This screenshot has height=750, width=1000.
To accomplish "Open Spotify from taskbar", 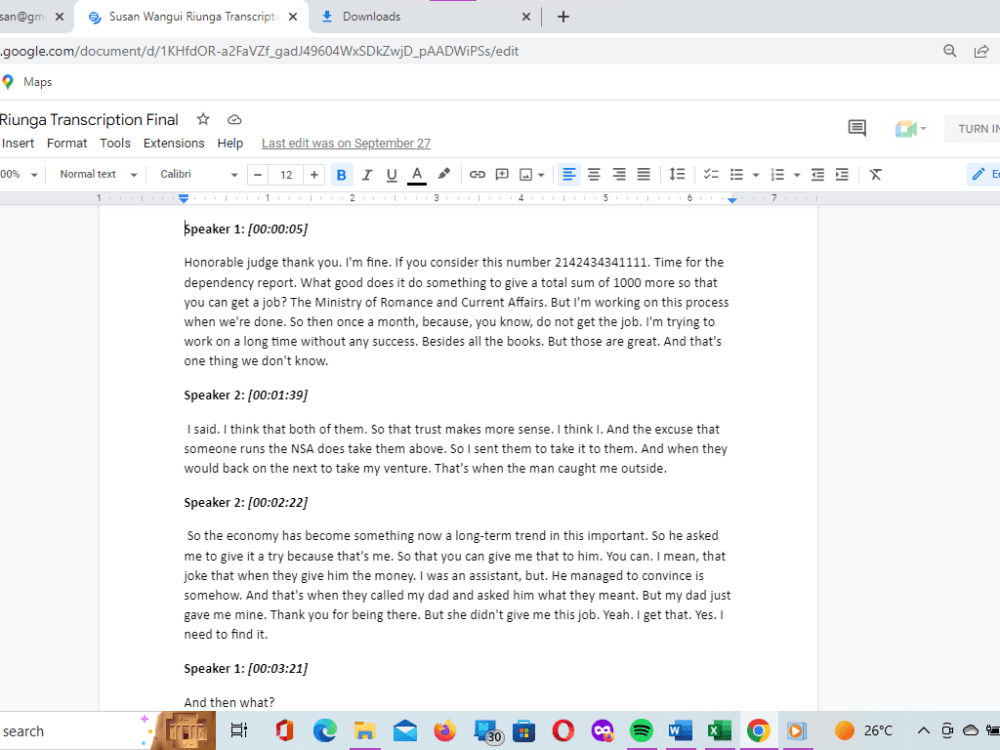I will pos(641,731).
